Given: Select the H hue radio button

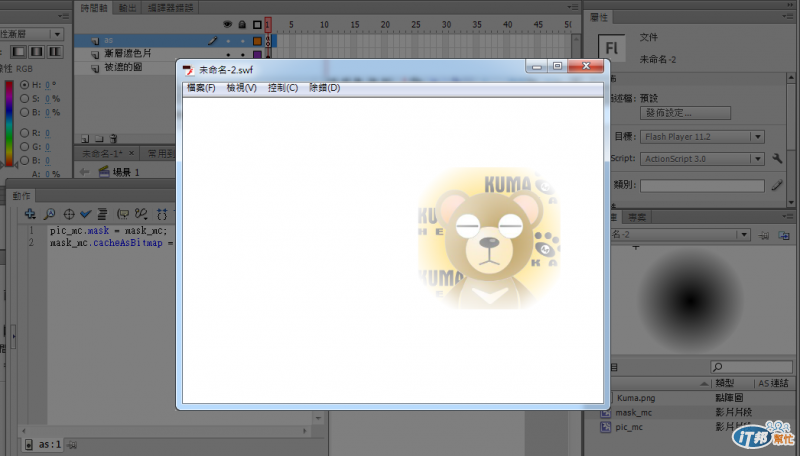Looking at the screenshot, I should [x=24, y=85].
